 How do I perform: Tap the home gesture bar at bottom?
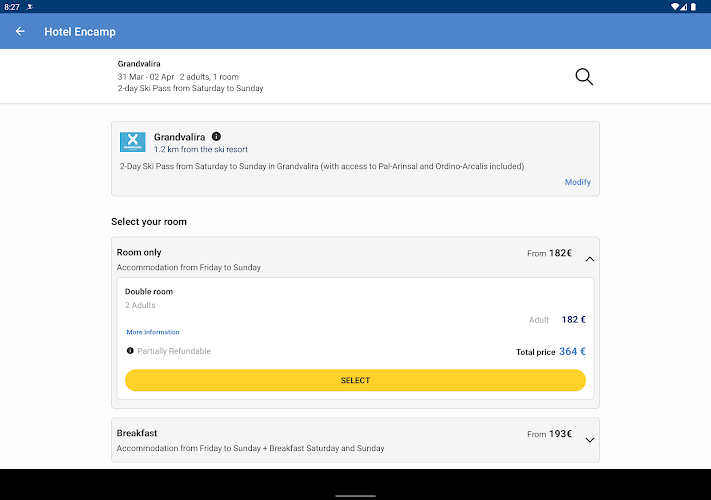[x=355, y=494]
